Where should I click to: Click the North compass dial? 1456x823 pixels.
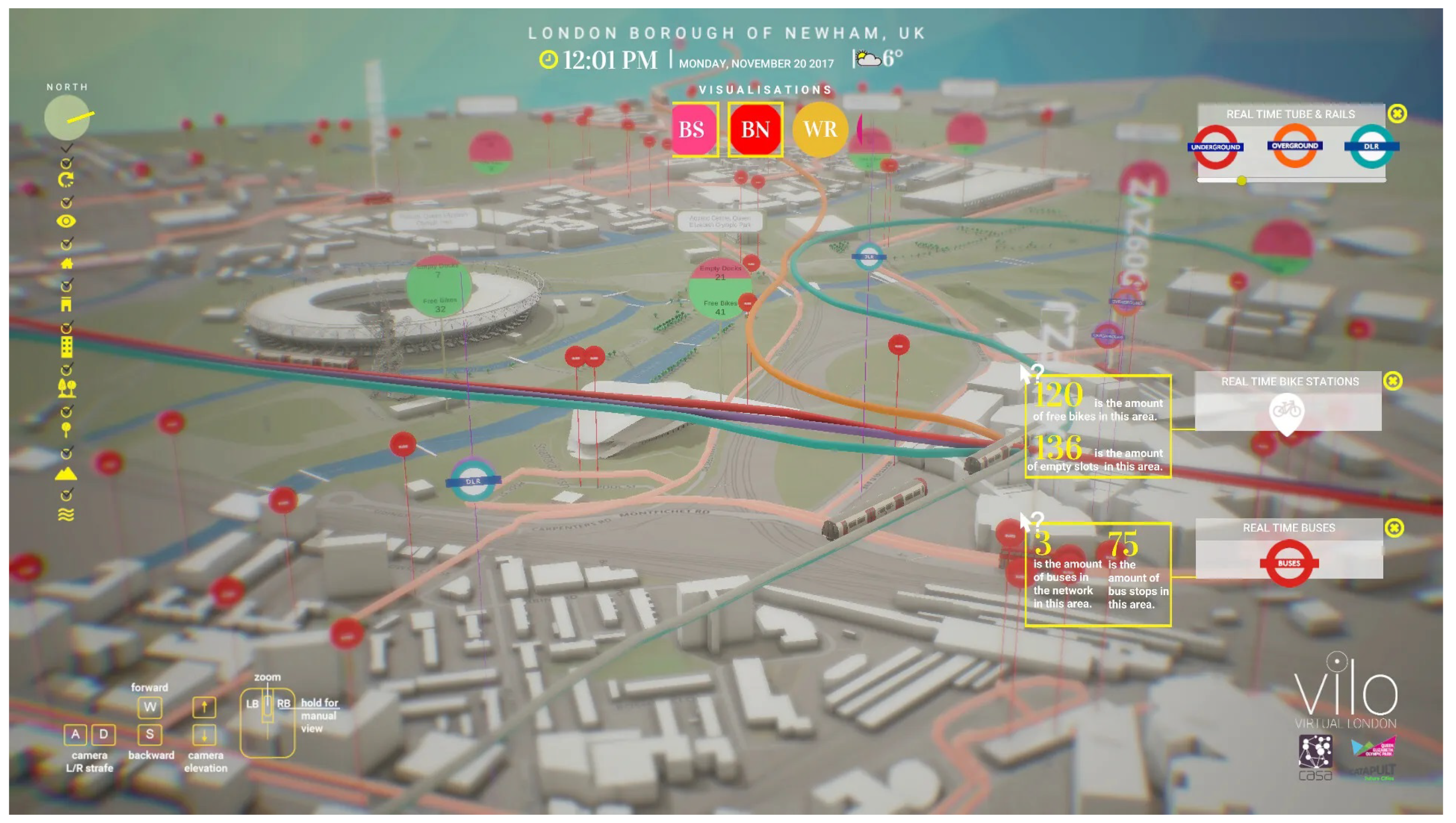pyautogui.click(x=67, y=117)
